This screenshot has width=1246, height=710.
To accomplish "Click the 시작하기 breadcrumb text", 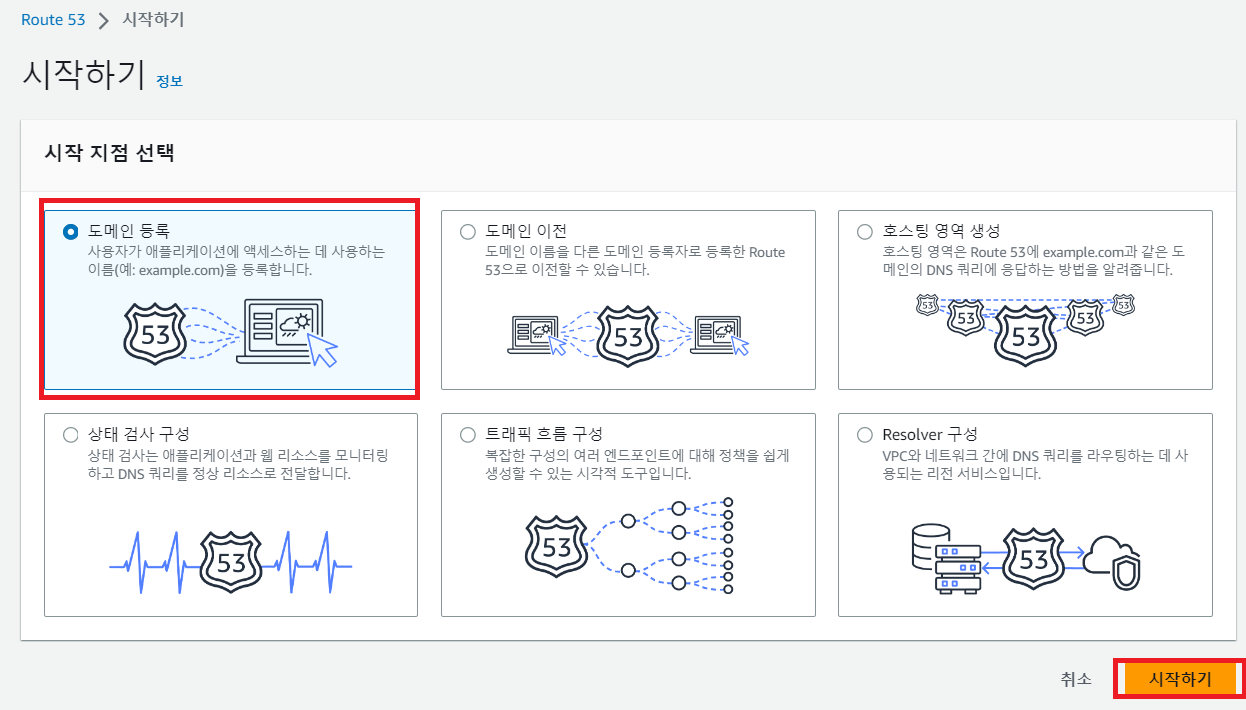I will point(153,19).
